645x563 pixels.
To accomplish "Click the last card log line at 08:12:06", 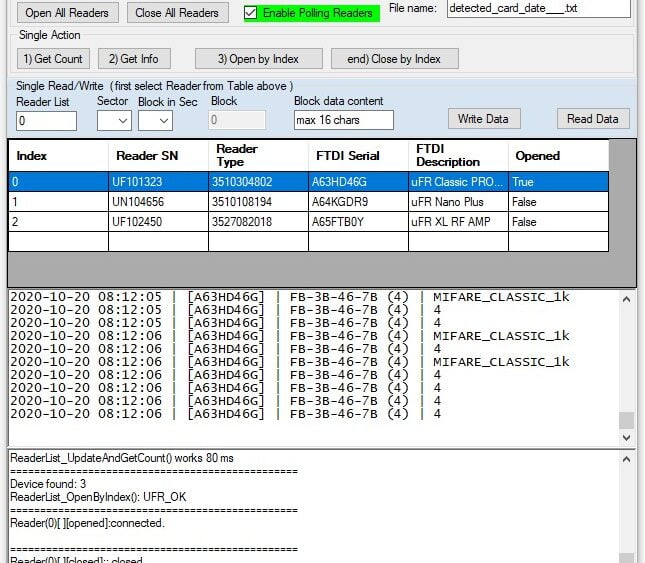I will [225, 414].
